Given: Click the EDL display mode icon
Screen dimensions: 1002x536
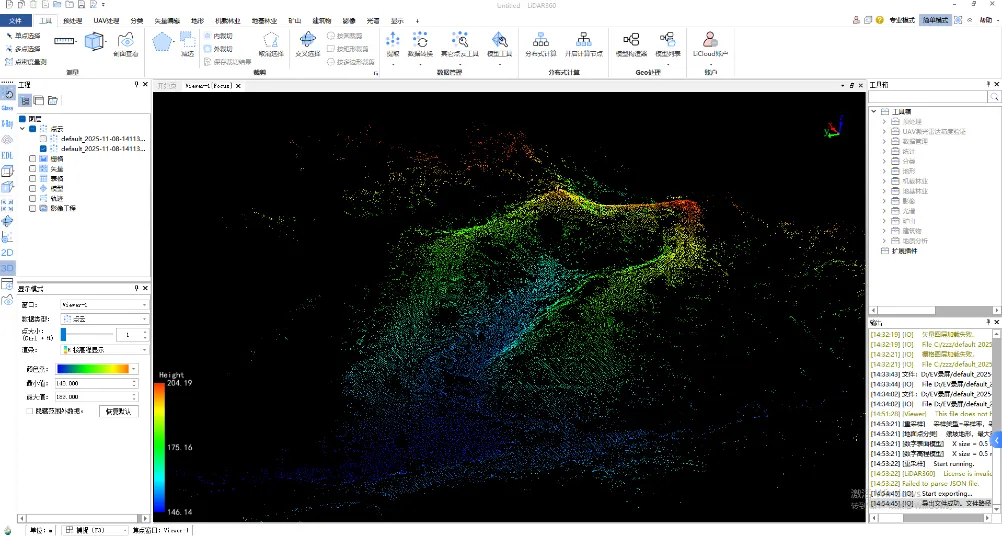Looking at the screenshot, I should (x=7, y=155).
